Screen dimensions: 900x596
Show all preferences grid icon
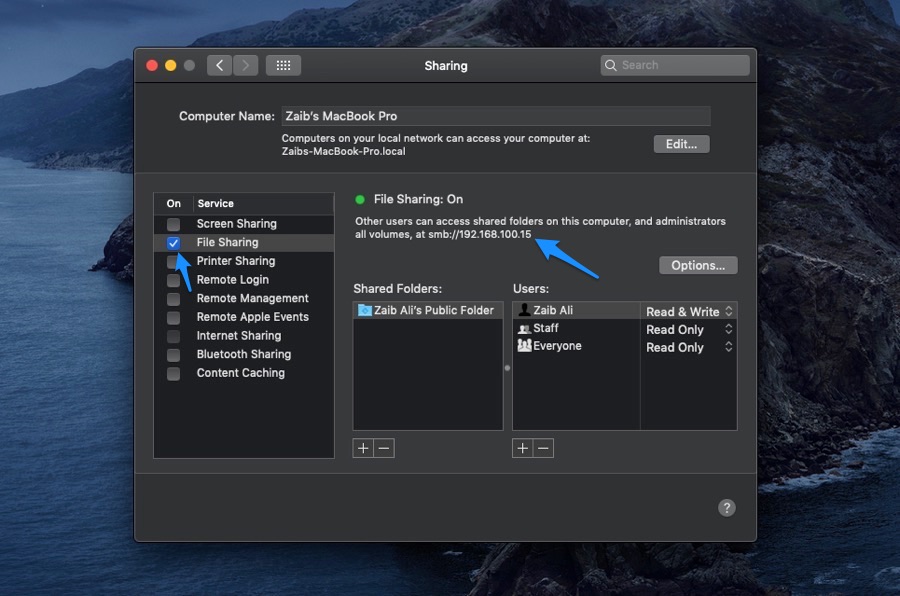click(x=283, y=65)
